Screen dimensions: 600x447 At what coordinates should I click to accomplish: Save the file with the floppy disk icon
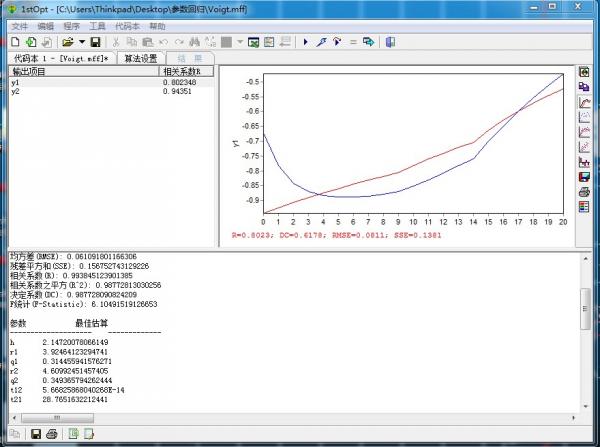coord(95,42)
